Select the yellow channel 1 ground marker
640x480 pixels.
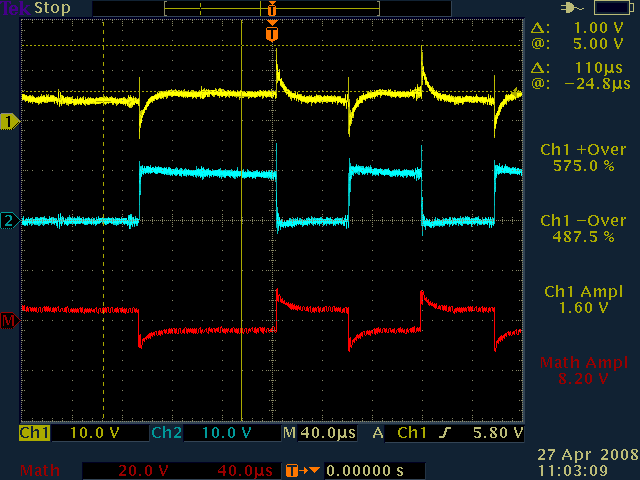click(11, 121)
